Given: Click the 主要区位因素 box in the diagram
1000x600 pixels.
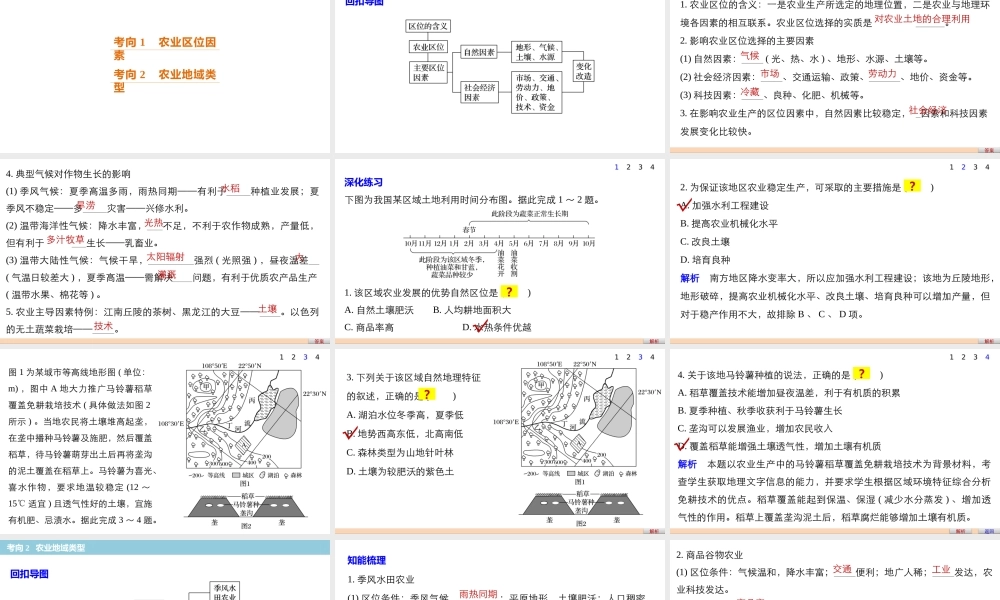Looking at the screenshot, I should (x=429, y=72).
